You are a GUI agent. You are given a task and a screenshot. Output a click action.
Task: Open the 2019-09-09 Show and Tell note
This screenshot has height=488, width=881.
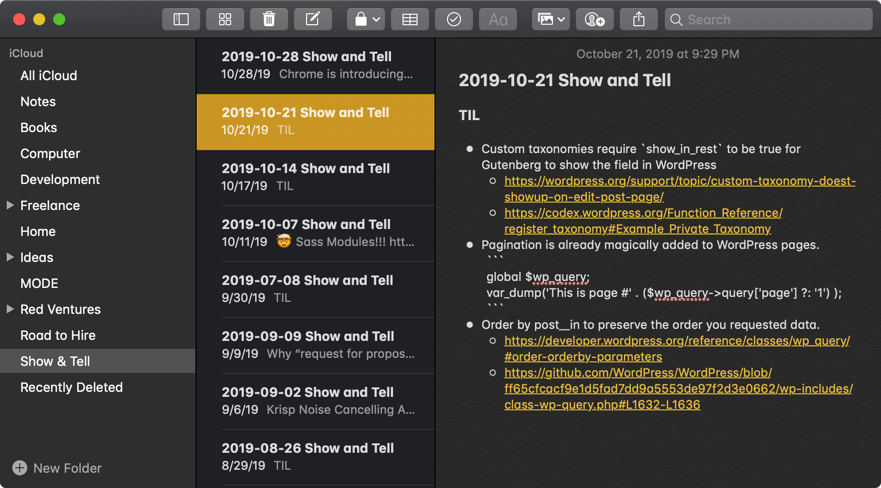[316, 345]
